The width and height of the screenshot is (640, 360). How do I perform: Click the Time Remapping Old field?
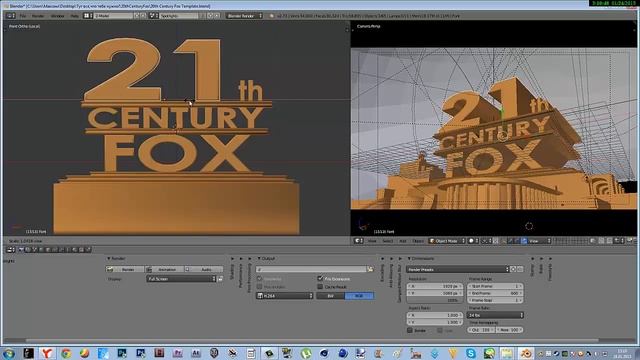(481, 330)
